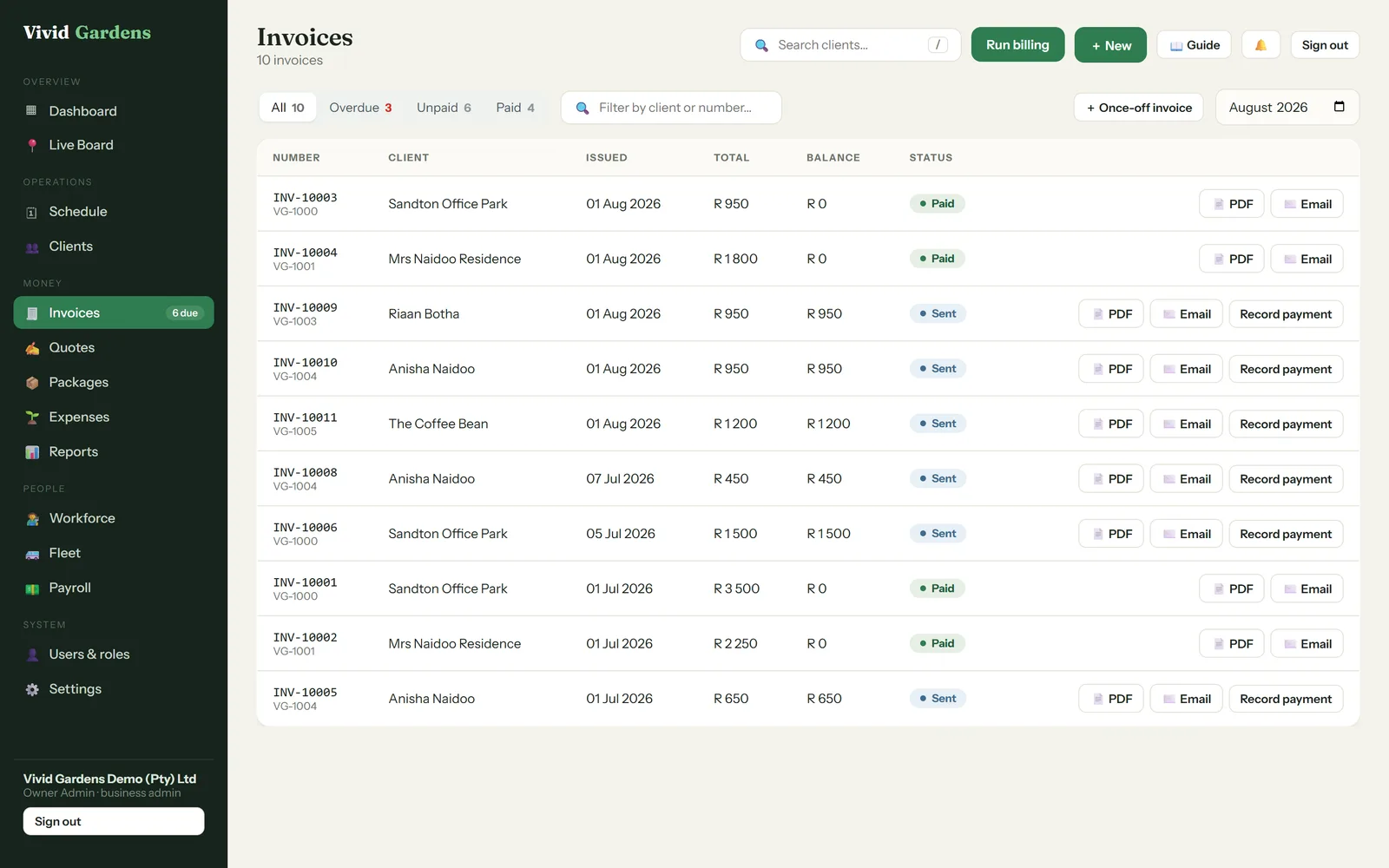Sign out using the top bar button
1389x868 pixels.
(x=1325, y=45)
